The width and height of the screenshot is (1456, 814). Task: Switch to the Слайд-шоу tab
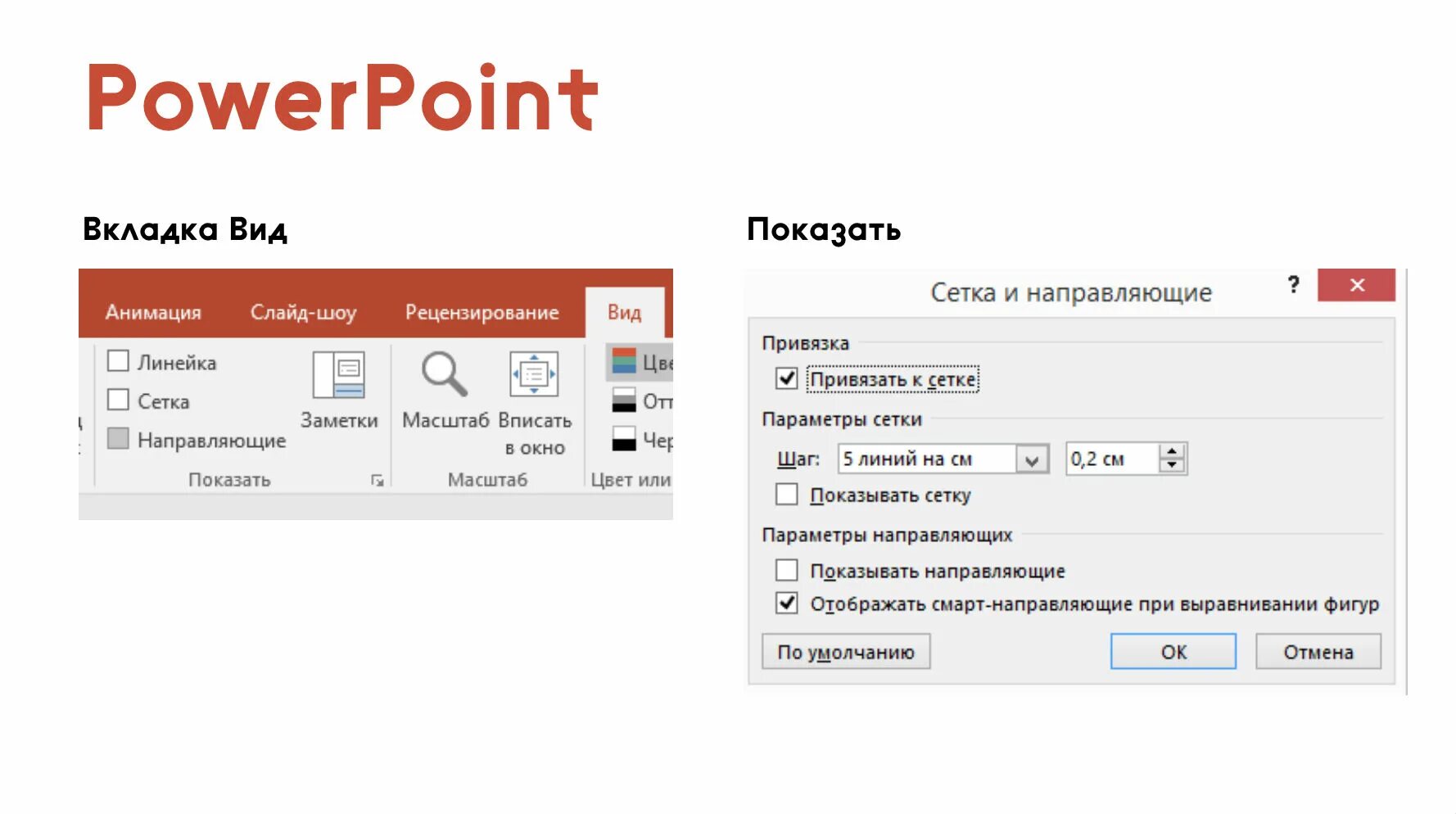click(303, 313)
